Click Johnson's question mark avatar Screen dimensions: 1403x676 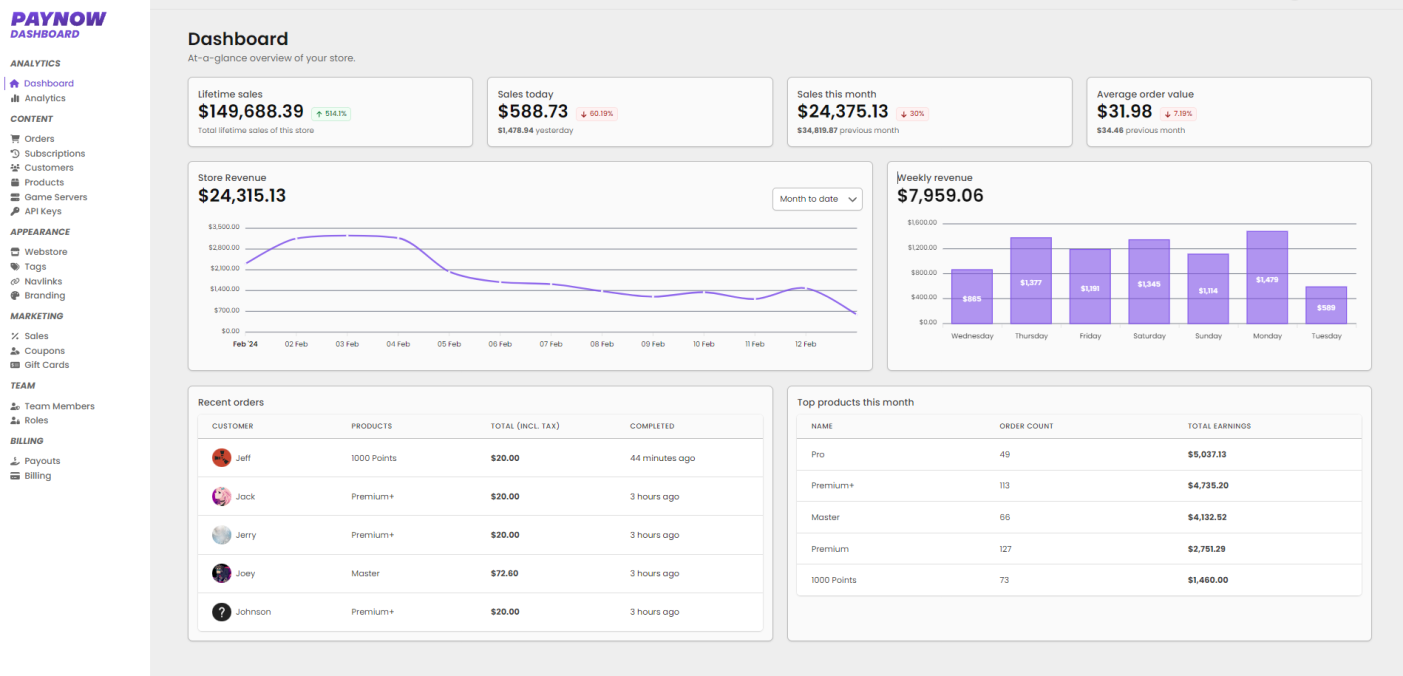tap(221, 611)
